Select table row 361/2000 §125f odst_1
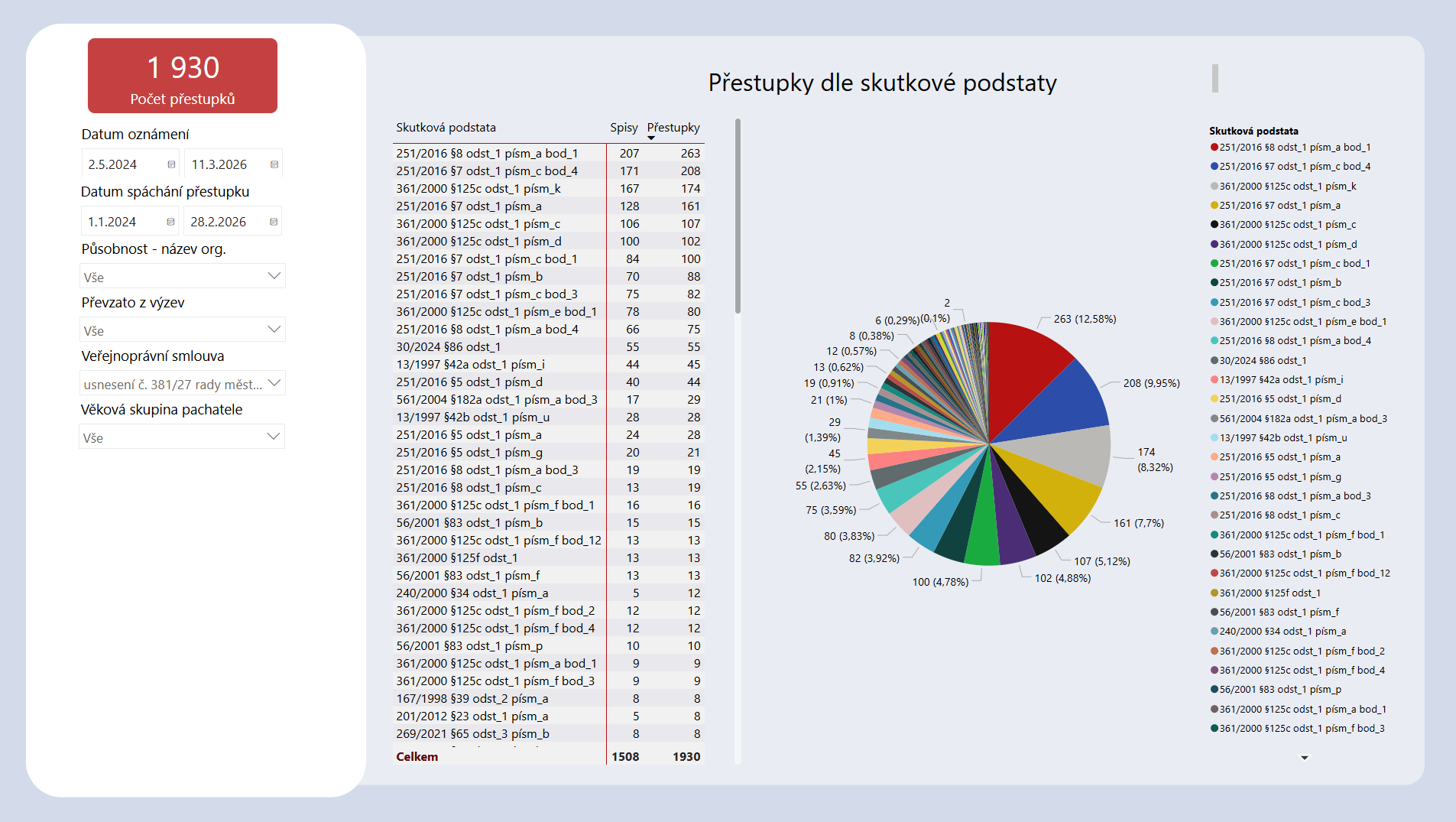This screenshot has width=1456, height=822. [548, 558]
